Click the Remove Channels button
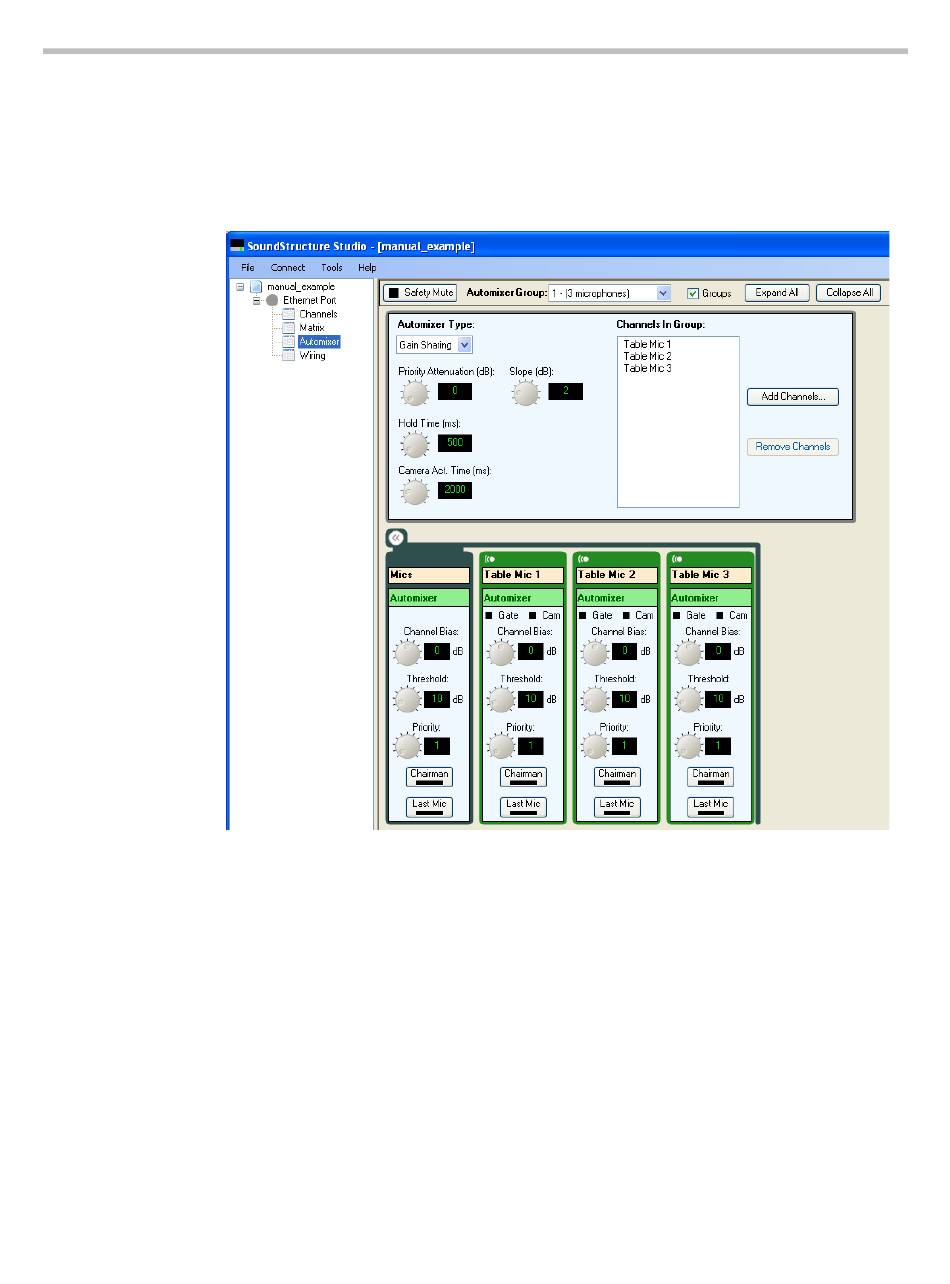 click(793, 447)
